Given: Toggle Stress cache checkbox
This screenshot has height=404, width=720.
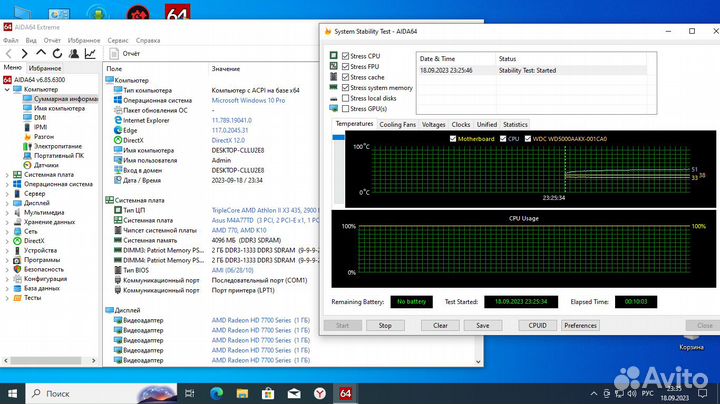Looking at the screenshot, I should click(x=345, y=77).
